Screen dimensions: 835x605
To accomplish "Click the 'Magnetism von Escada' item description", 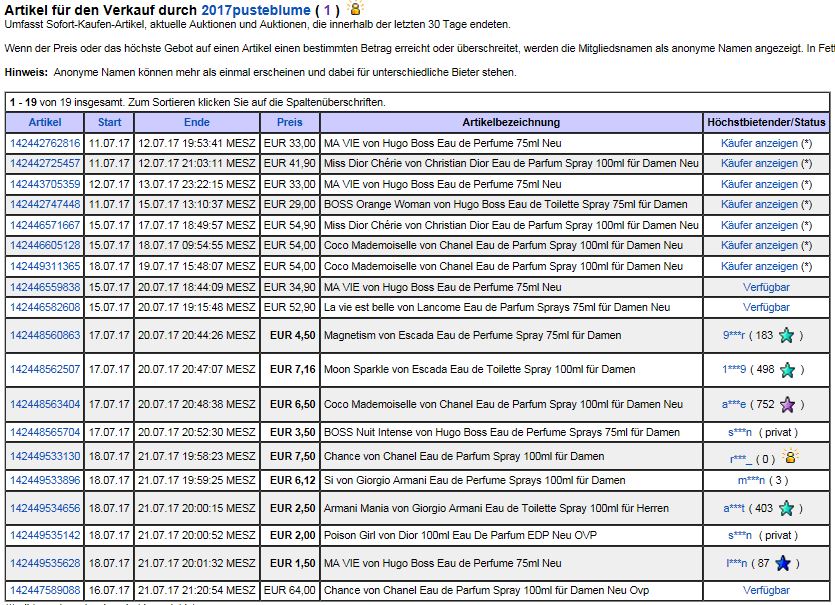I will pos(472,336).
